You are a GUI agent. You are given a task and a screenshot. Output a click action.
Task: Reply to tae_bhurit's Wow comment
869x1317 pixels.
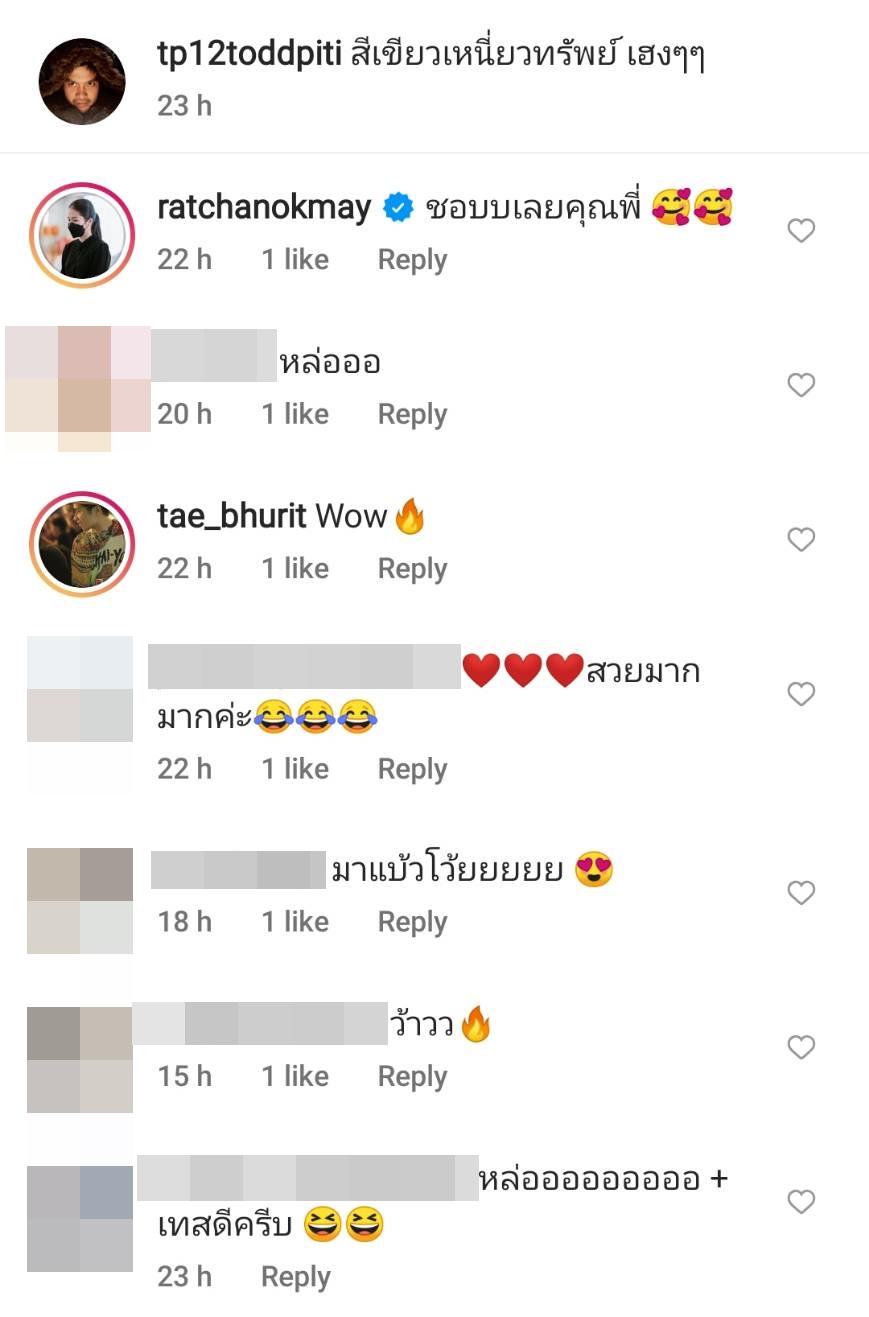click(x=412, y=569)
